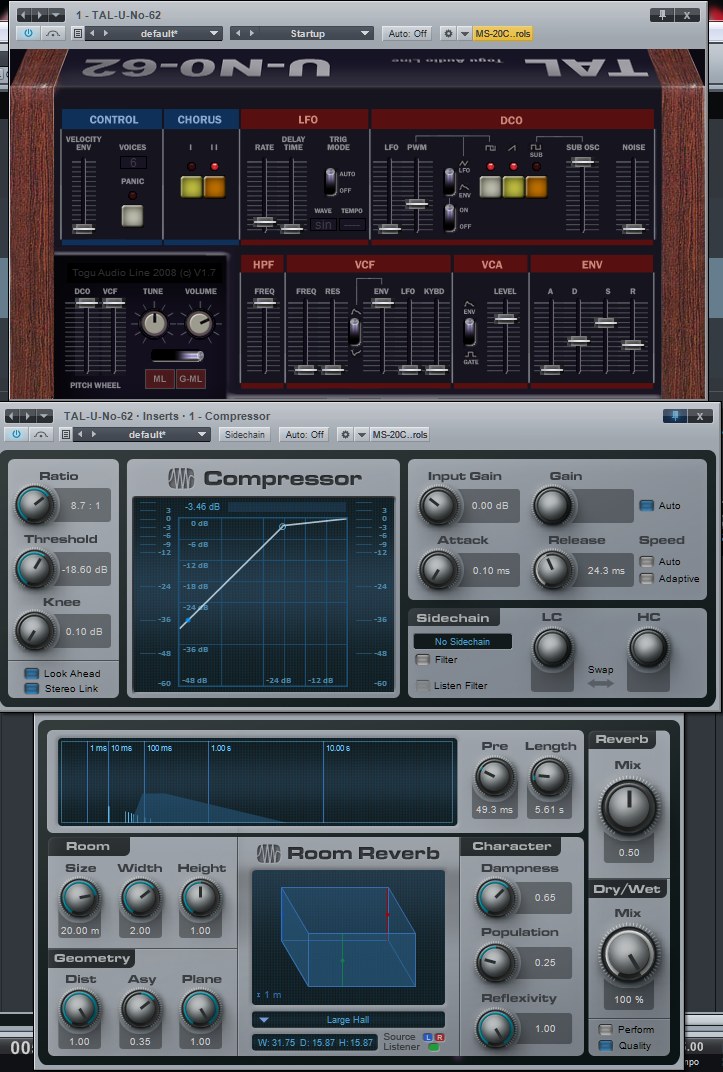
Task: Enable Adaptive speed checkbox
Action: tap(646, 578)
